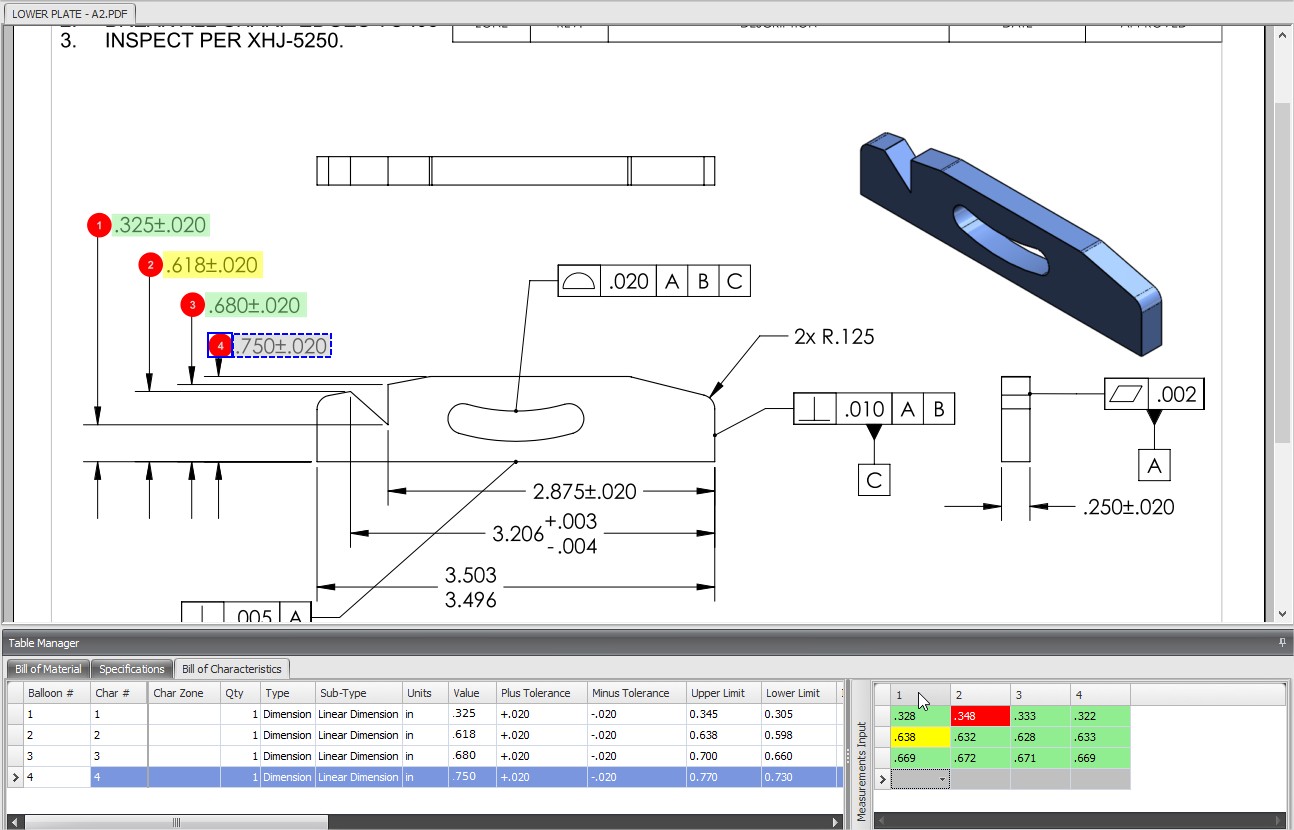This screenshot has height=830, width=1294.
Task: Open dropdown in empty measurement cell
Action: (942, 778)
